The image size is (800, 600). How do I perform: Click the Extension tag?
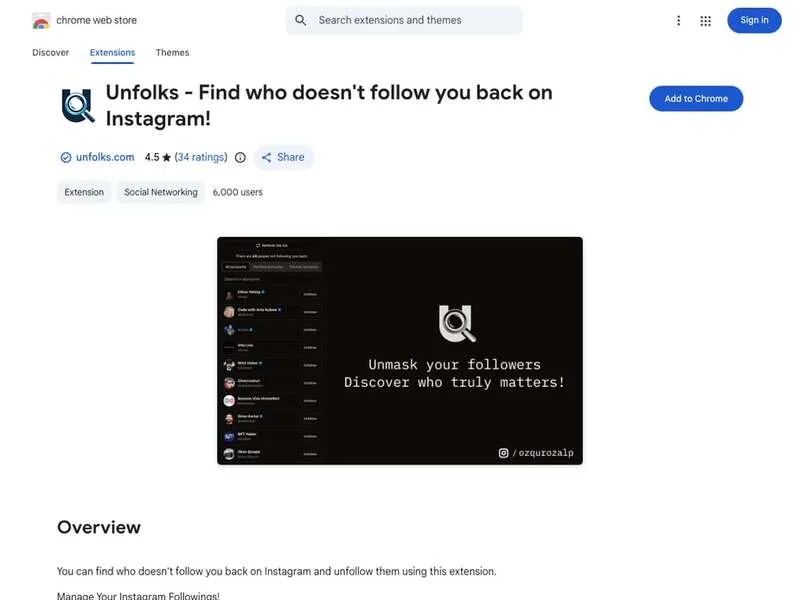point(83,191)
